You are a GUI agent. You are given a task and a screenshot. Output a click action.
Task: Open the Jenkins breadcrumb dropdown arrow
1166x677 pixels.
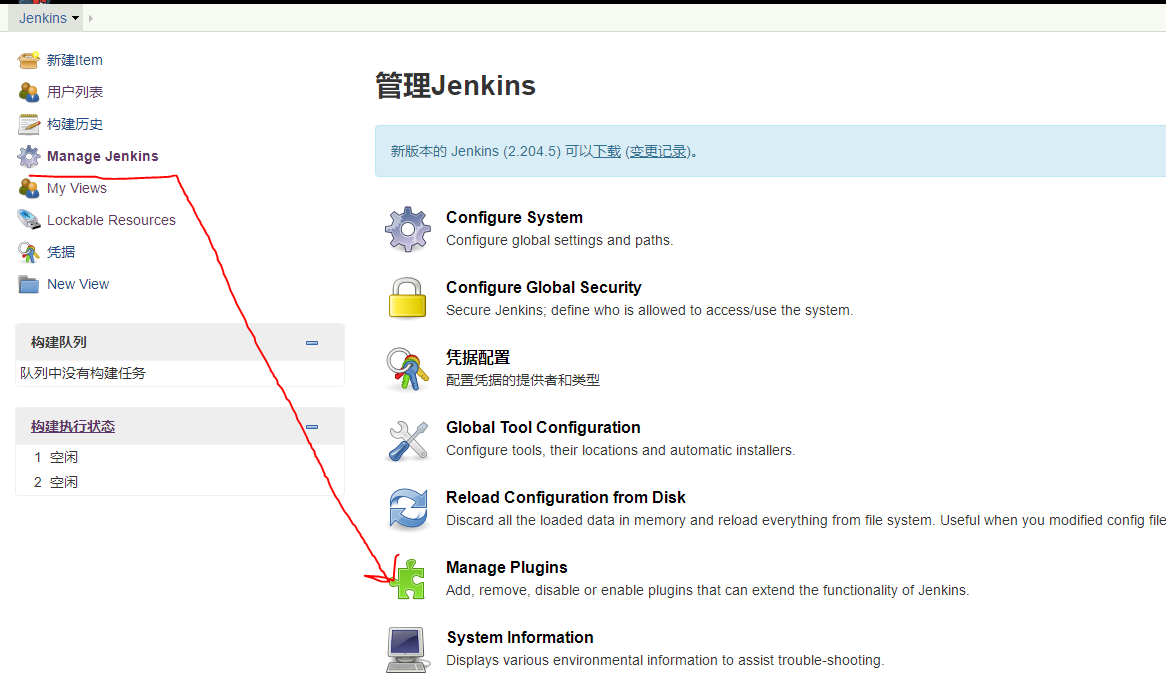pos(75,19)
